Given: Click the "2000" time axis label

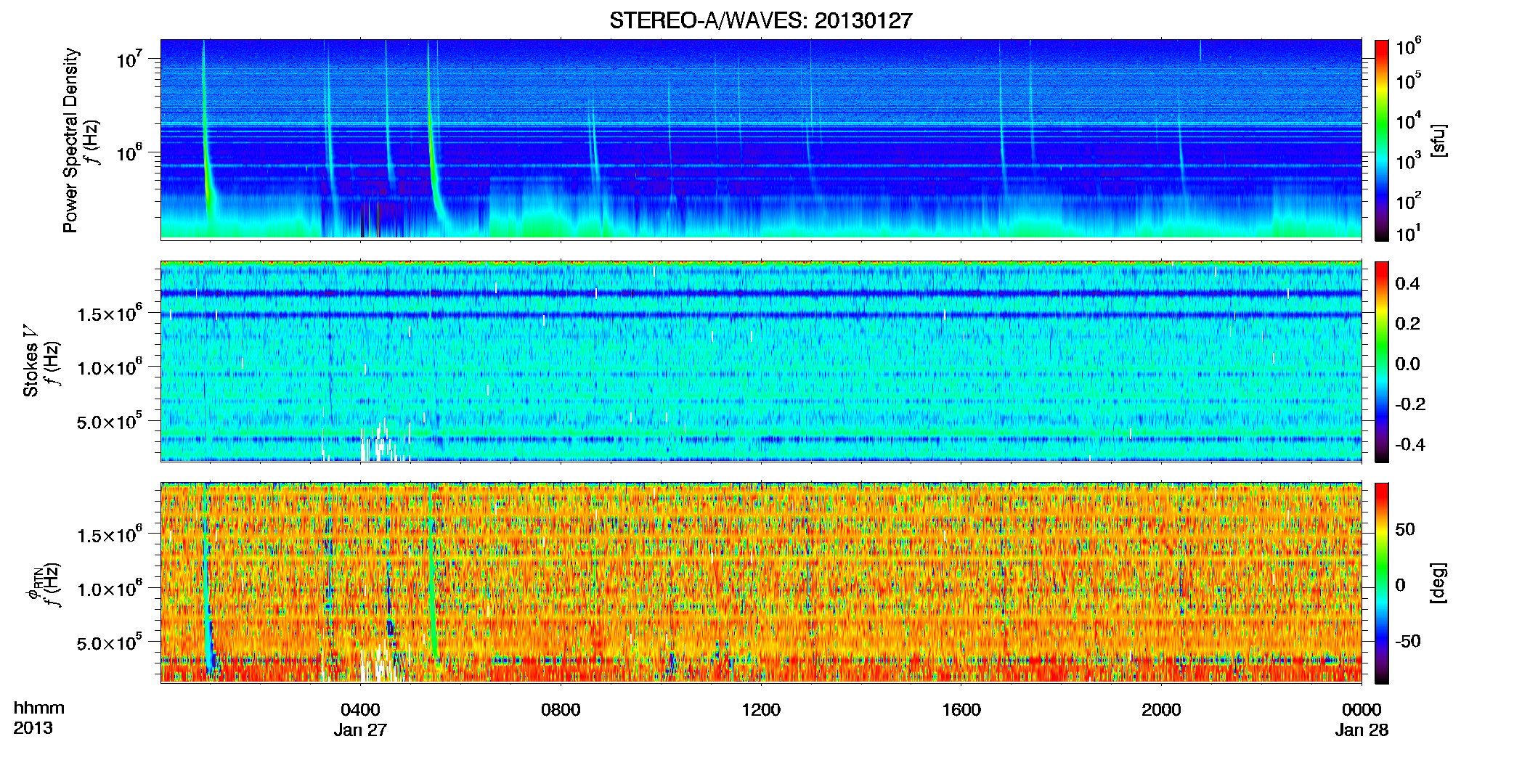Looking at the screenshot, I should pyautogui.click(x=1161, y=710).
